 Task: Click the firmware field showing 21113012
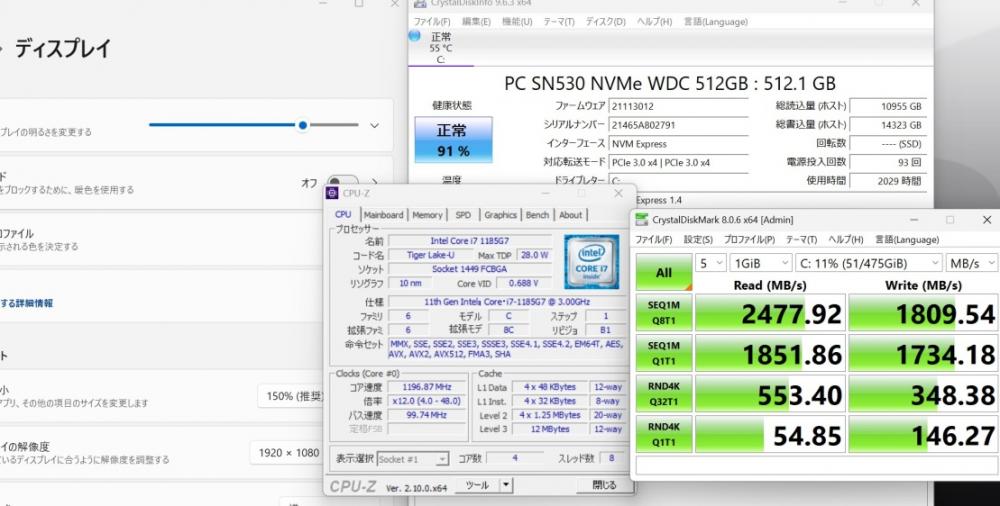pyautogui.click(x=678, y=107)
